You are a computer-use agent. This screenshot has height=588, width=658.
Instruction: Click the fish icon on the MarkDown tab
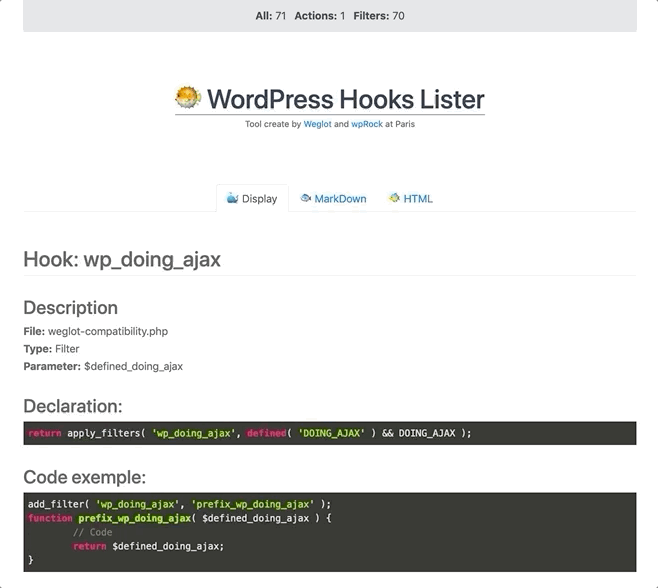pos(306,198)
